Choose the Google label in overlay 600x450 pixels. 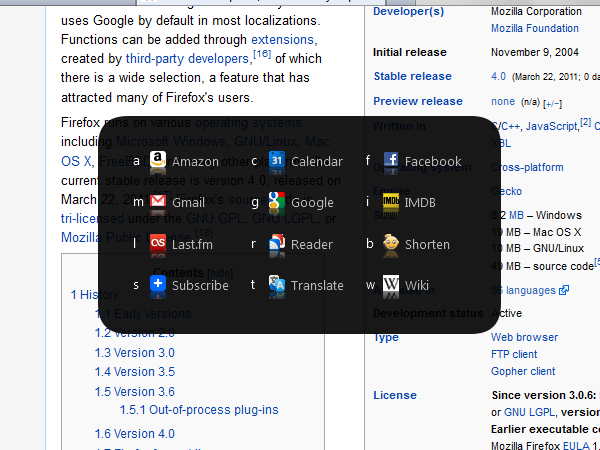pyautogui.click(x=312, y=203)
